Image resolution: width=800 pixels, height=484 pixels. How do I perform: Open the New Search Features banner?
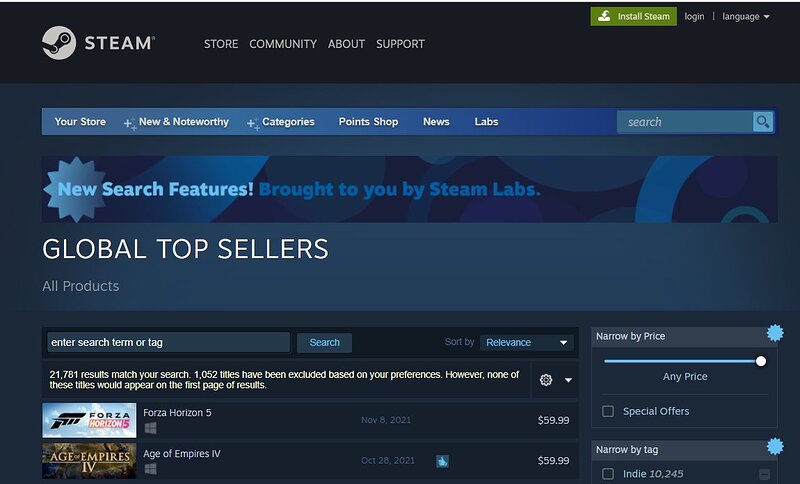pyautogui.click(x=409, y=189)
